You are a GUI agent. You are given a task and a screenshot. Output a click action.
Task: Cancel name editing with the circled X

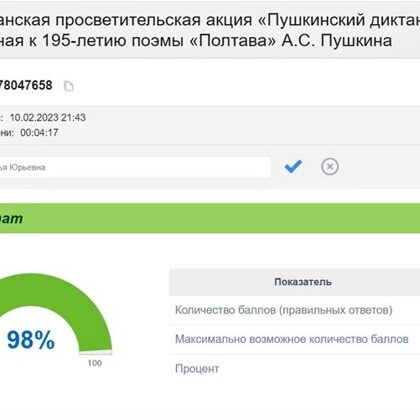click(330, 166)
